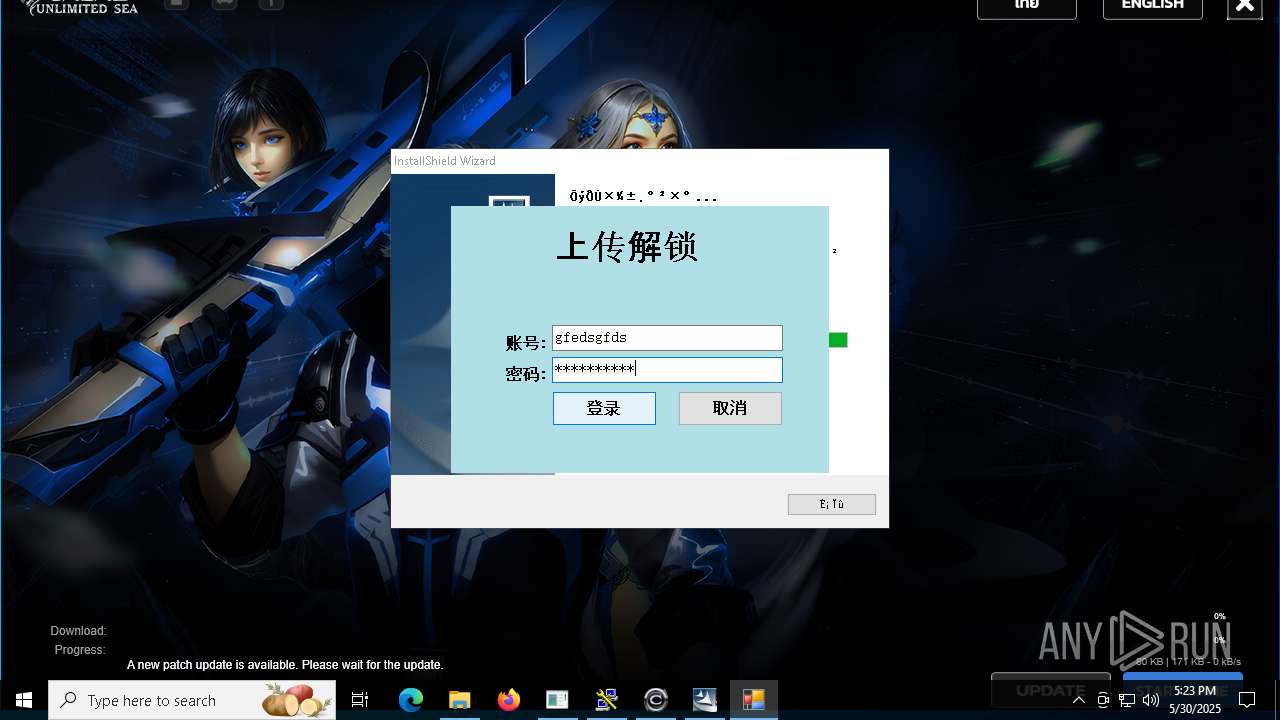The width and height of the screenshot is (1280, 720).
Task: Click the InstallShield Wizard title bar
Action: click(640, 161)
